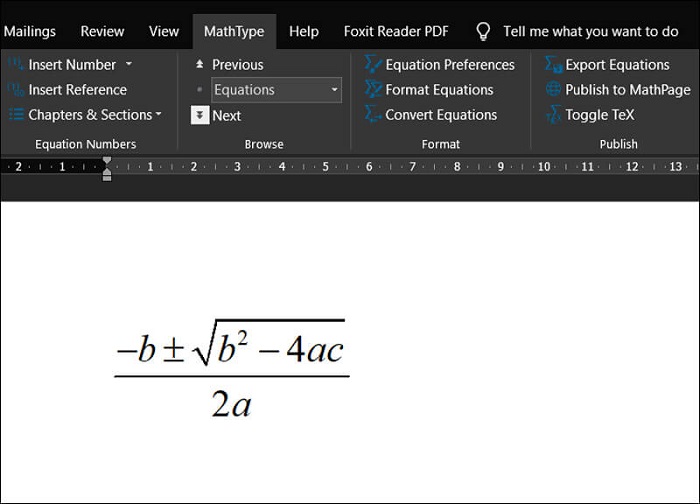Image resolution: width=700 pixels, height=504 pixels.
Task: Click the Convert Equations icon
Action: click(x=373, y=114)
